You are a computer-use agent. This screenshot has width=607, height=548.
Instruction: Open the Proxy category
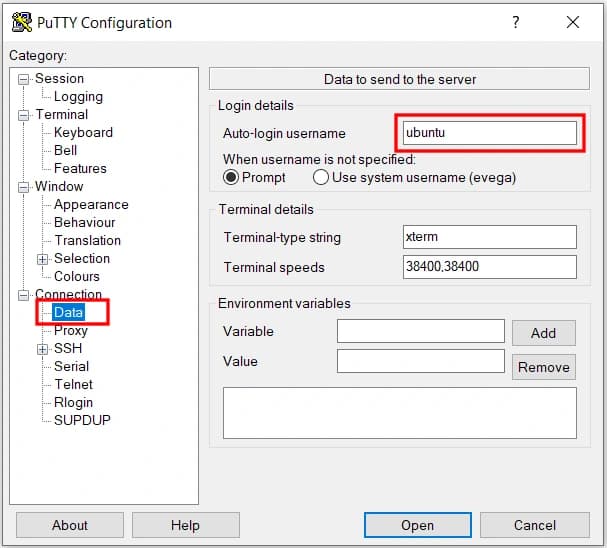pyautogui.click(x=71, y=331)
